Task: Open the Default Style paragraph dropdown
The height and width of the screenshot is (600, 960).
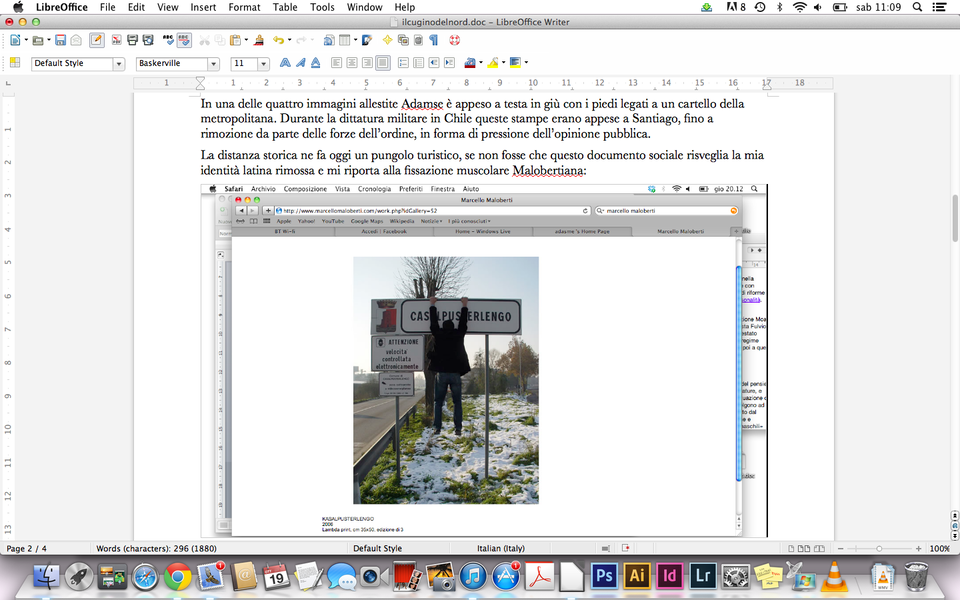Action: click(x=119, y=63)
